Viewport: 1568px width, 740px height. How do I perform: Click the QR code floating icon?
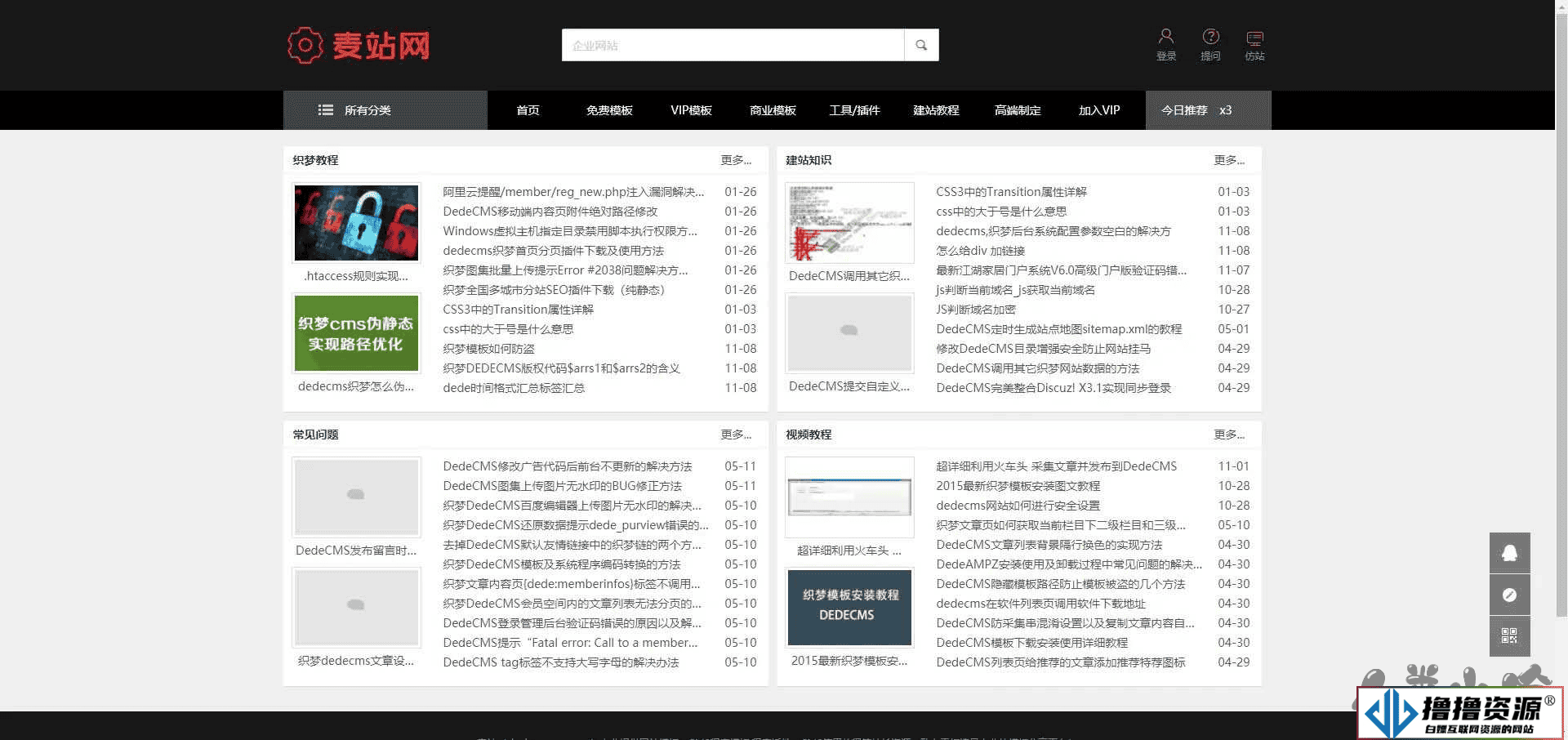[1509, 636]
